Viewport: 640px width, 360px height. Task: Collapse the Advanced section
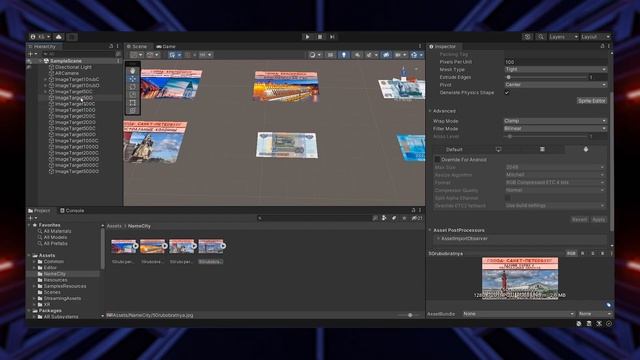[430, 111]
